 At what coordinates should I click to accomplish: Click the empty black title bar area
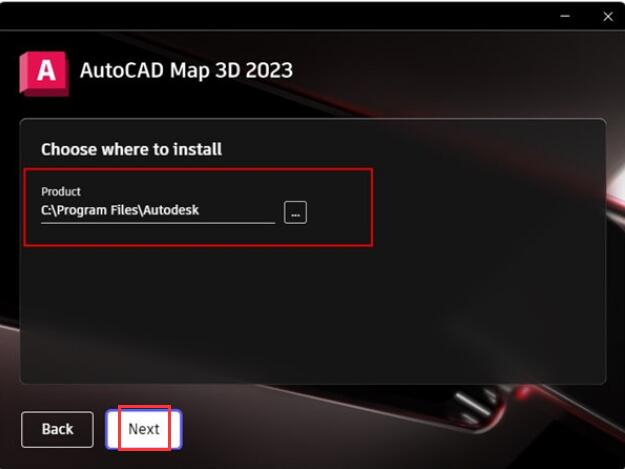point(279,16)
